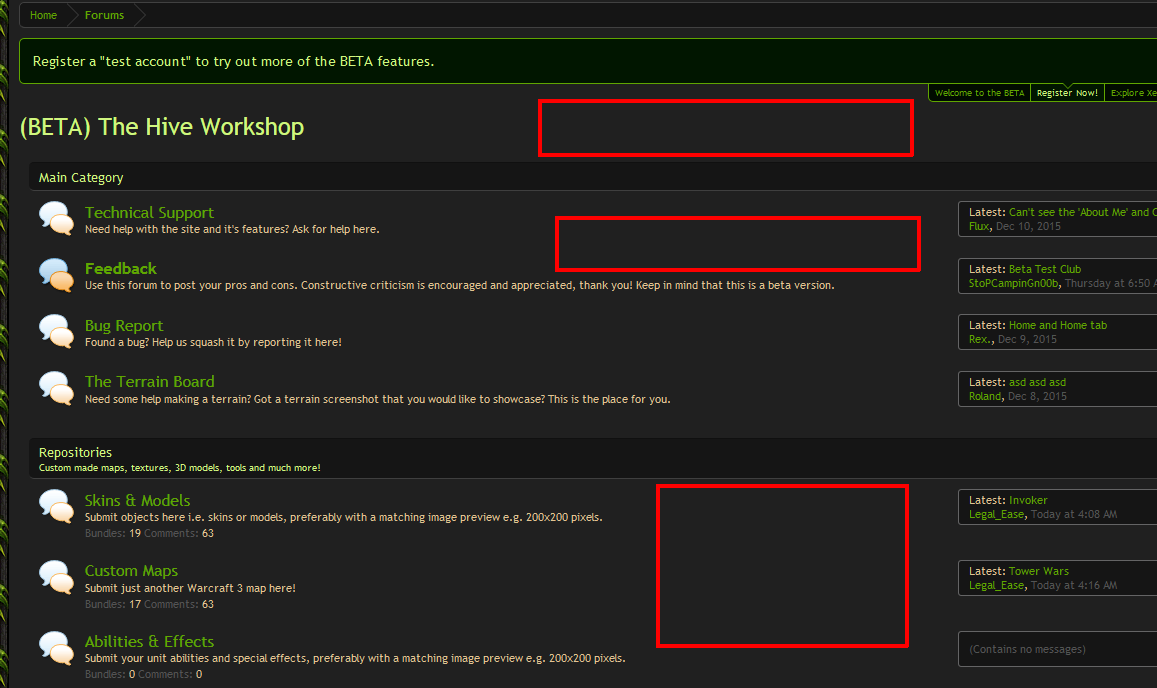Image resolution: width=1157 pixels, height=688 pixels.
Task: Click "Bundles: 19" under Skins & Models
Action: (x=113, y=533)
